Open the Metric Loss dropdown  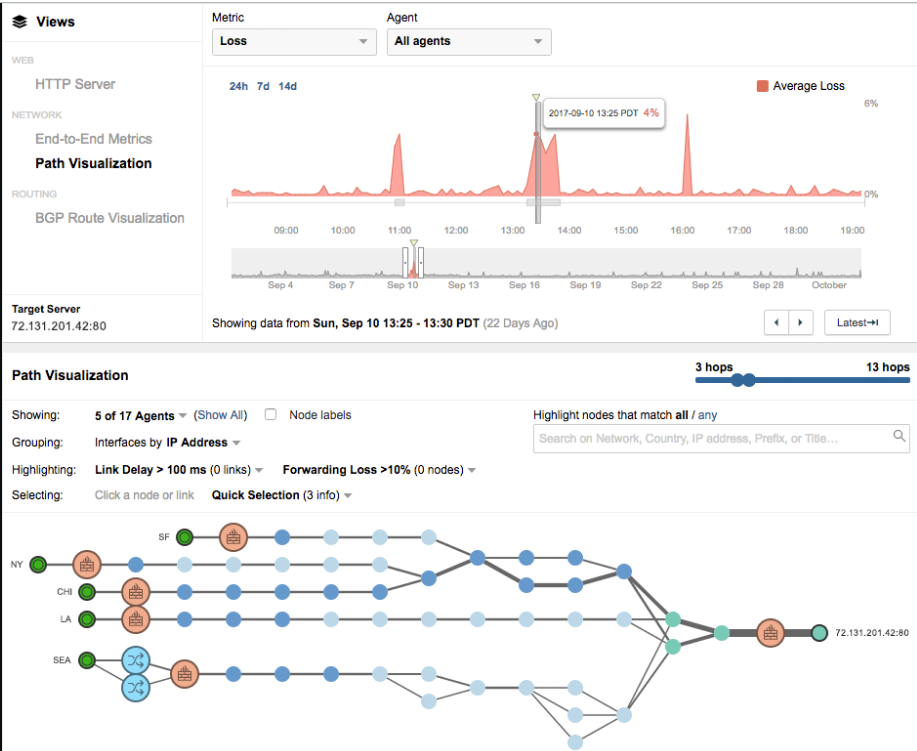[294, 41]
